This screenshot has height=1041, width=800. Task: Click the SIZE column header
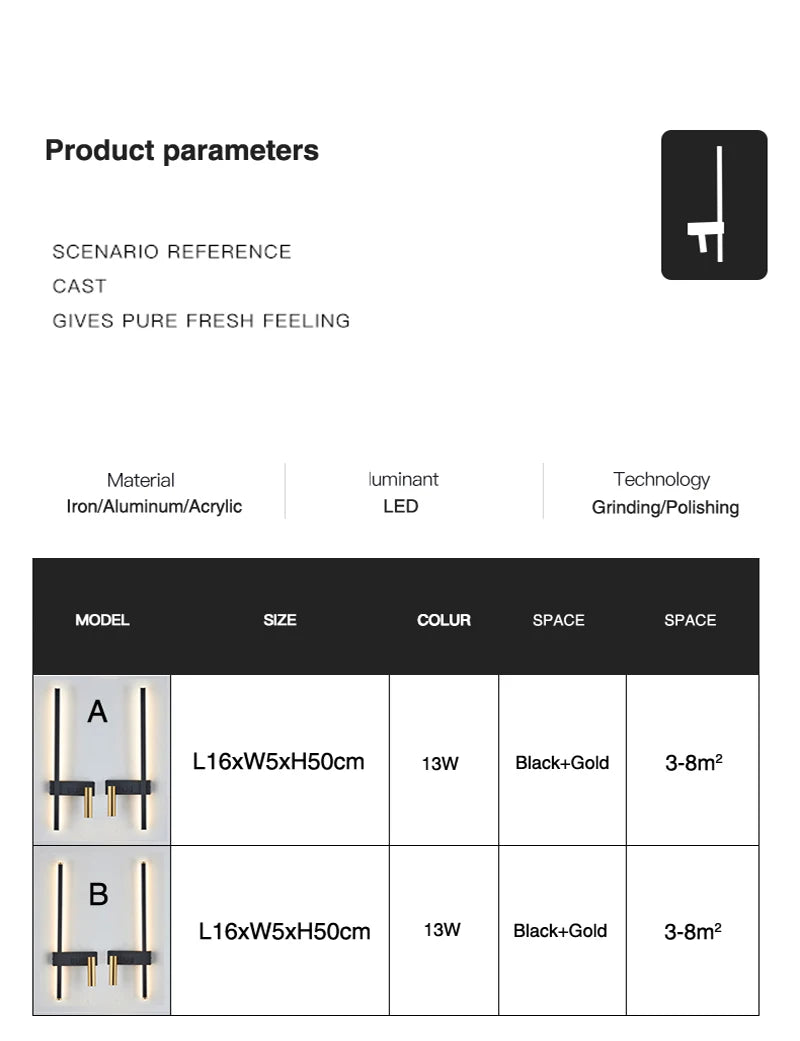pos(280,620)
